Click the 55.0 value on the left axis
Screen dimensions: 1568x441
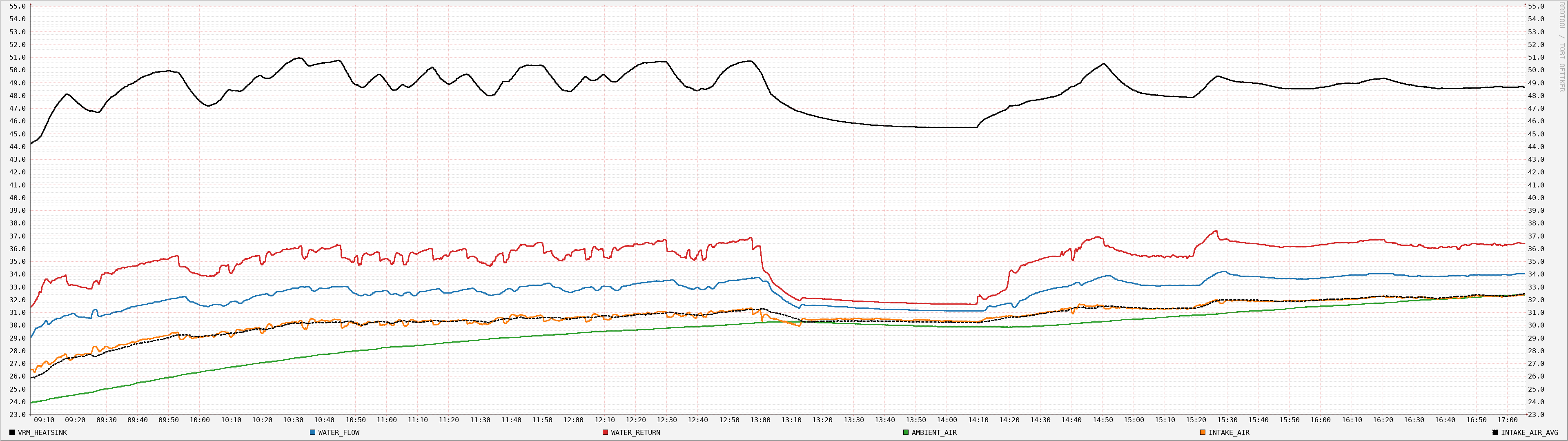[18, 6]
